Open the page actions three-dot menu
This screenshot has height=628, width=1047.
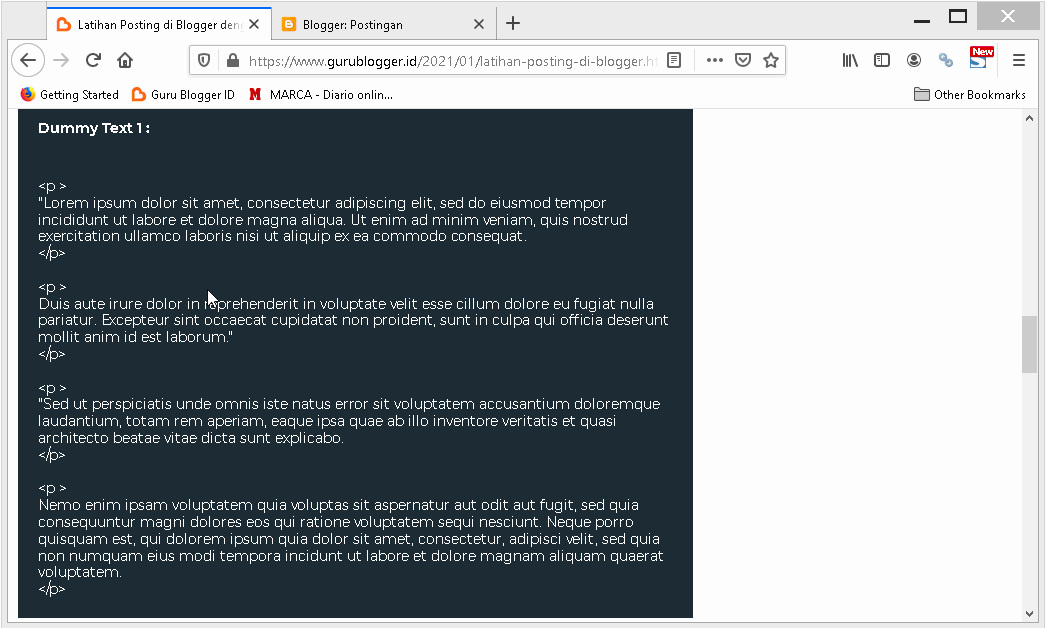pyautogui.click(x=714, y=60)
